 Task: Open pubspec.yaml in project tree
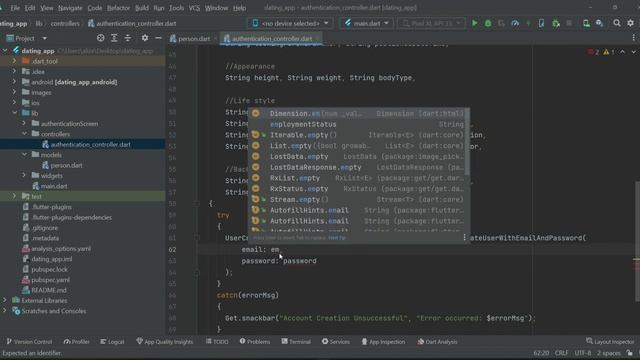[x=50, y=280]
